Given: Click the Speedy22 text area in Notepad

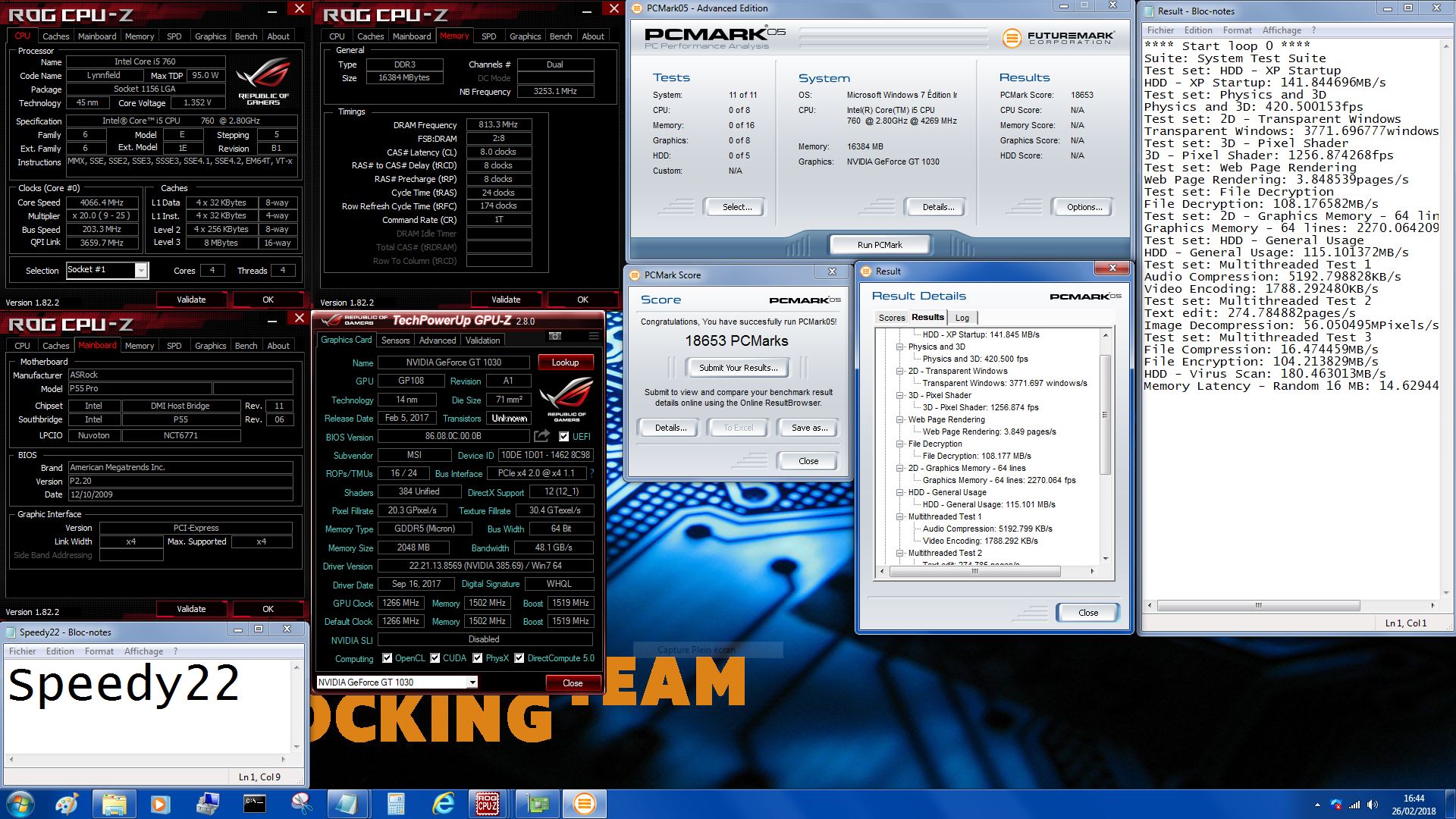Looking at the screenshot, I should [148, 707].
